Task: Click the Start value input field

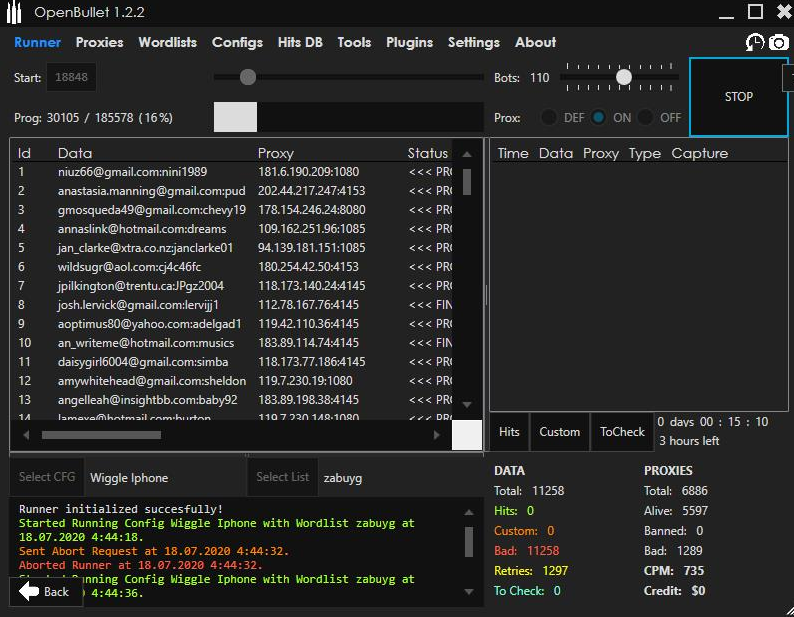Action: tap(71, 77)
